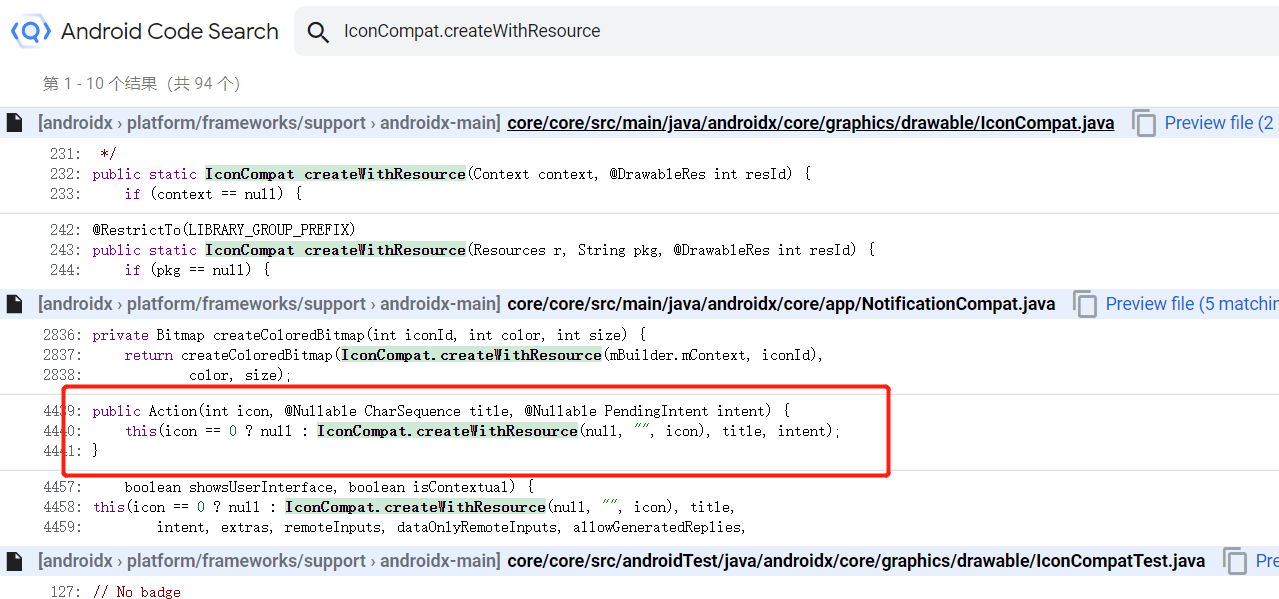
Task: Click the "Preview file (2" text link
Action: coord(1219,123)
